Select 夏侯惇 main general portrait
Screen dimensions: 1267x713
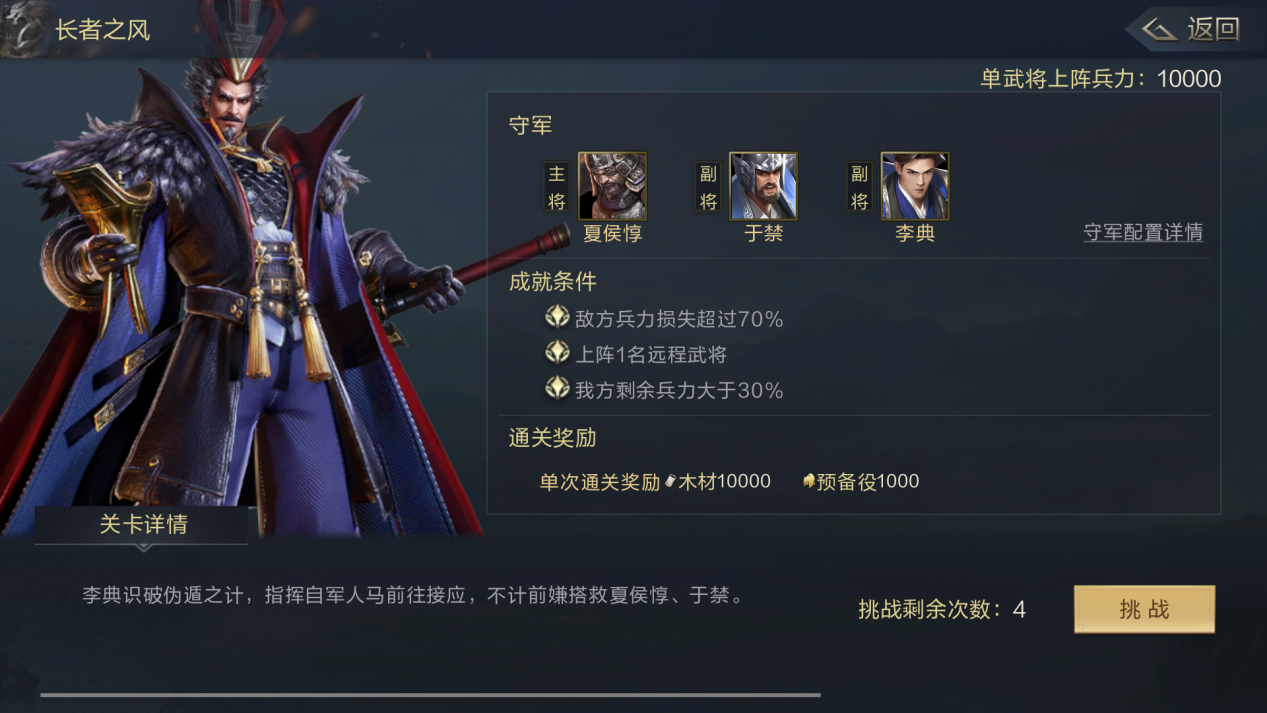(x=612, y=186)
